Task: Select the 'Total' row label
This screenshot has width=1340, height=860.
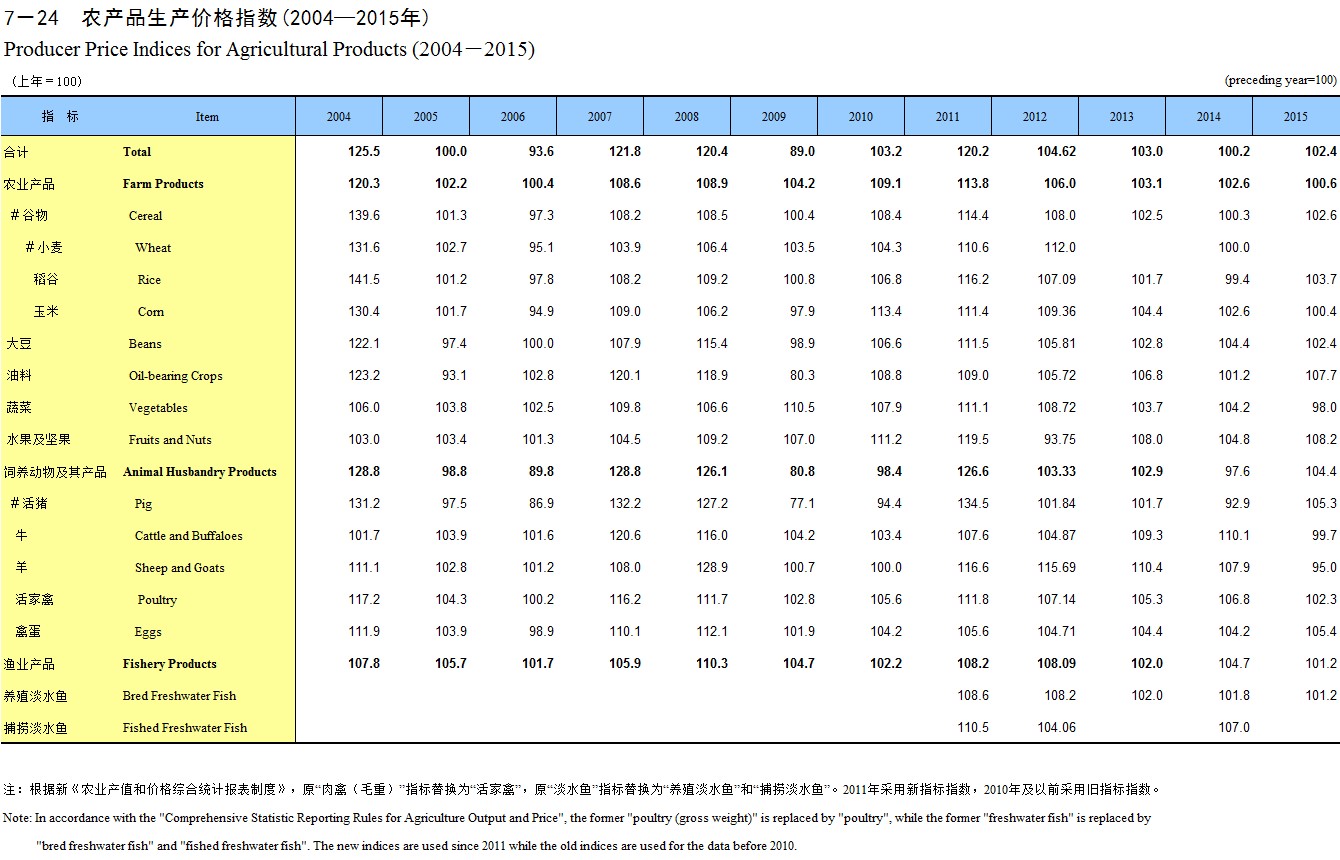Action: coord(137,152)
